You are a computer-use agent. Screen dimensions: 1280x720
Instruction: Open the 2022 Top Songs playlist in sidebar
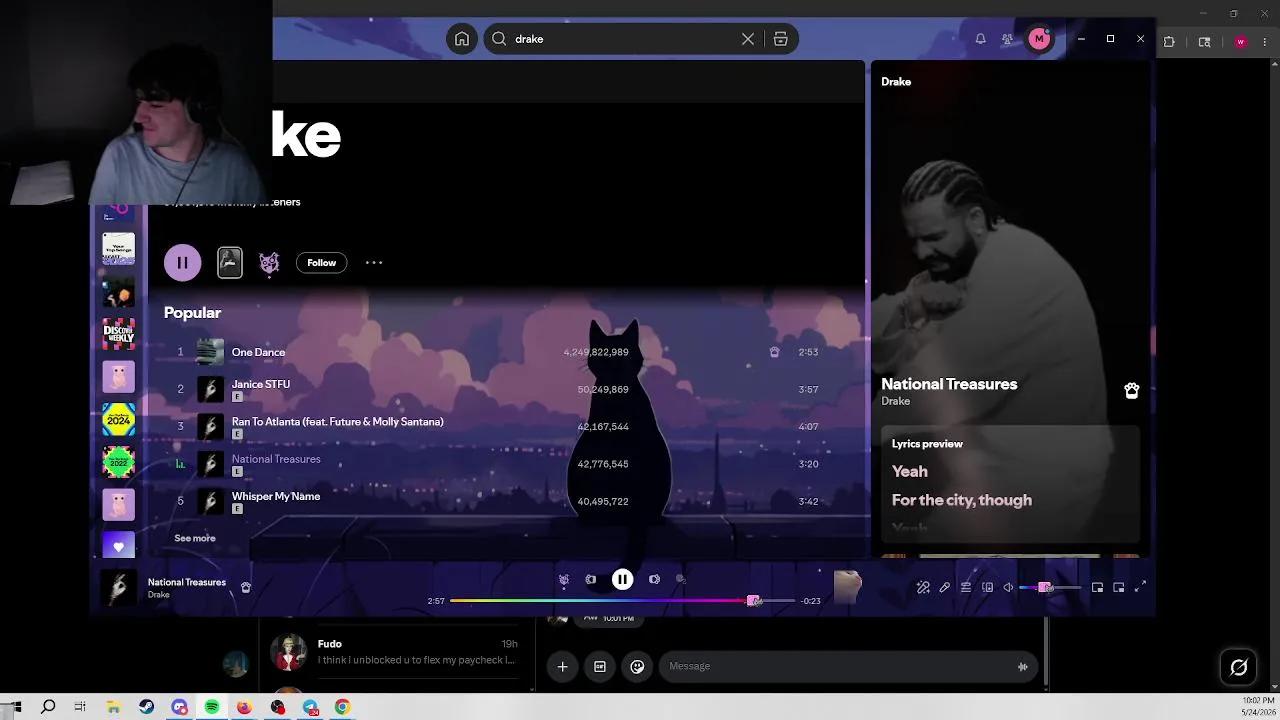(x=118, y=462)
